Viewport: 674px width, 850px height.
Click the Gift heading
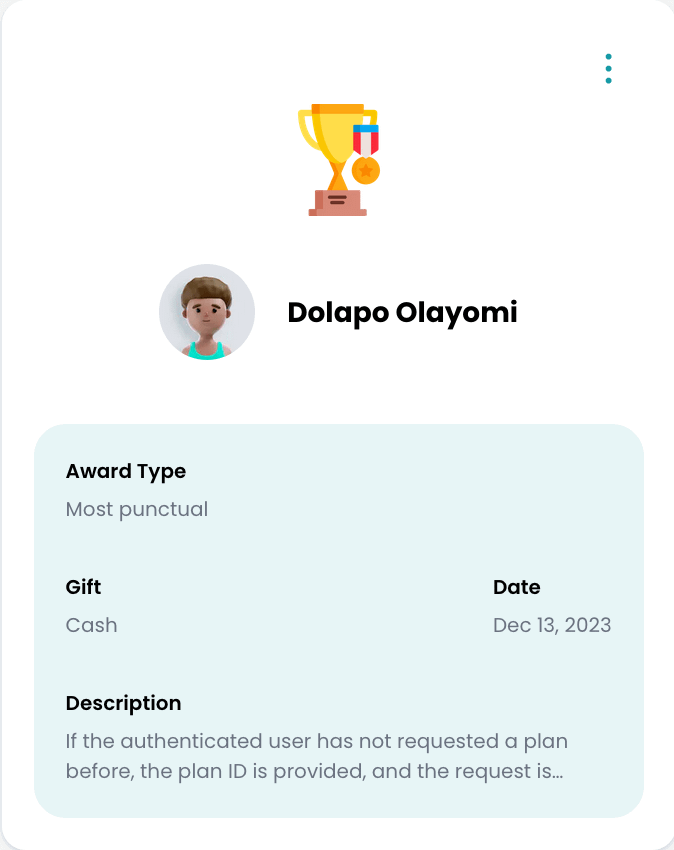[84, 587]
